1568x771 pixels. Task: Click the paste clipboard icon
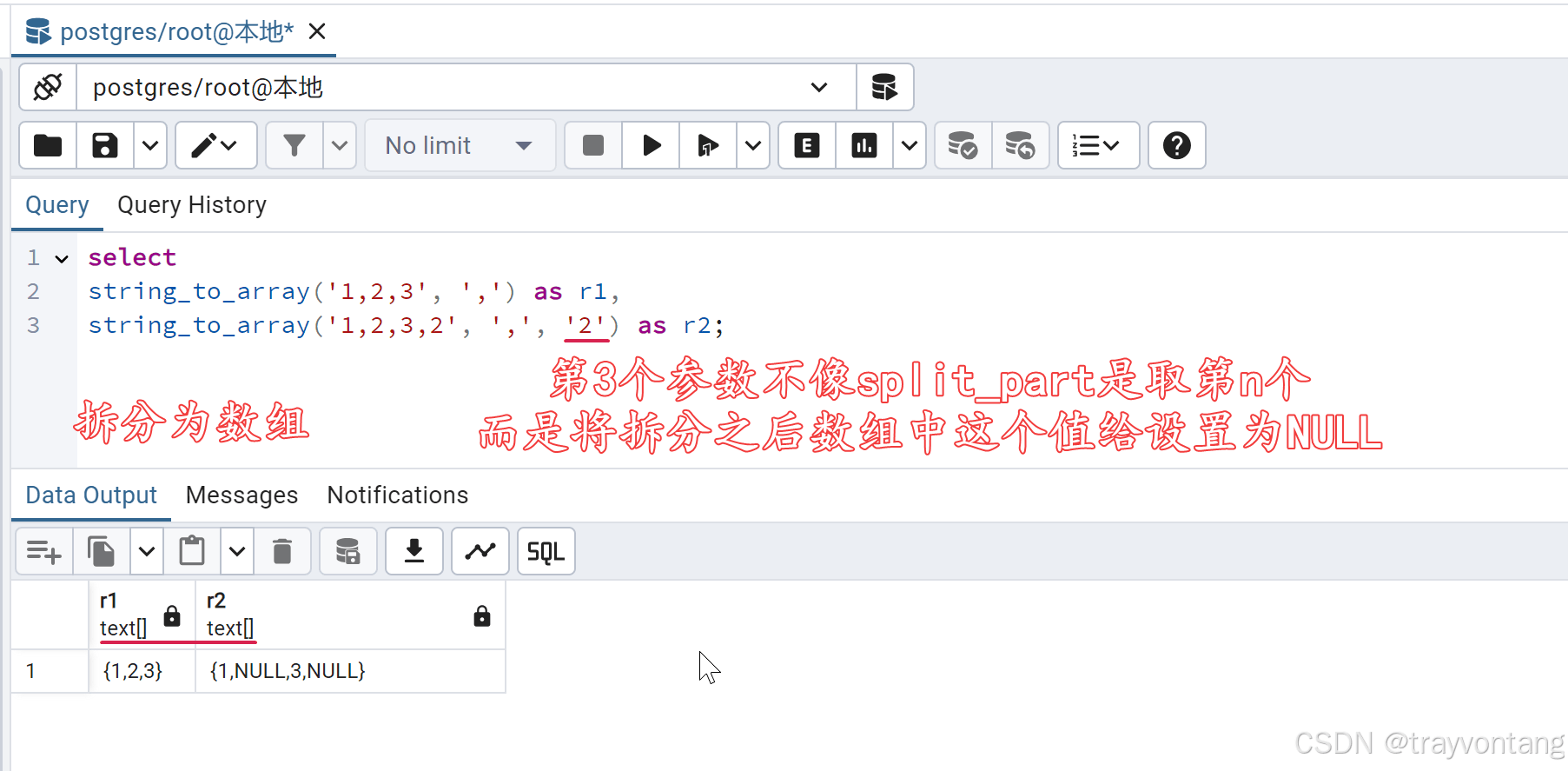click(192, 551)
